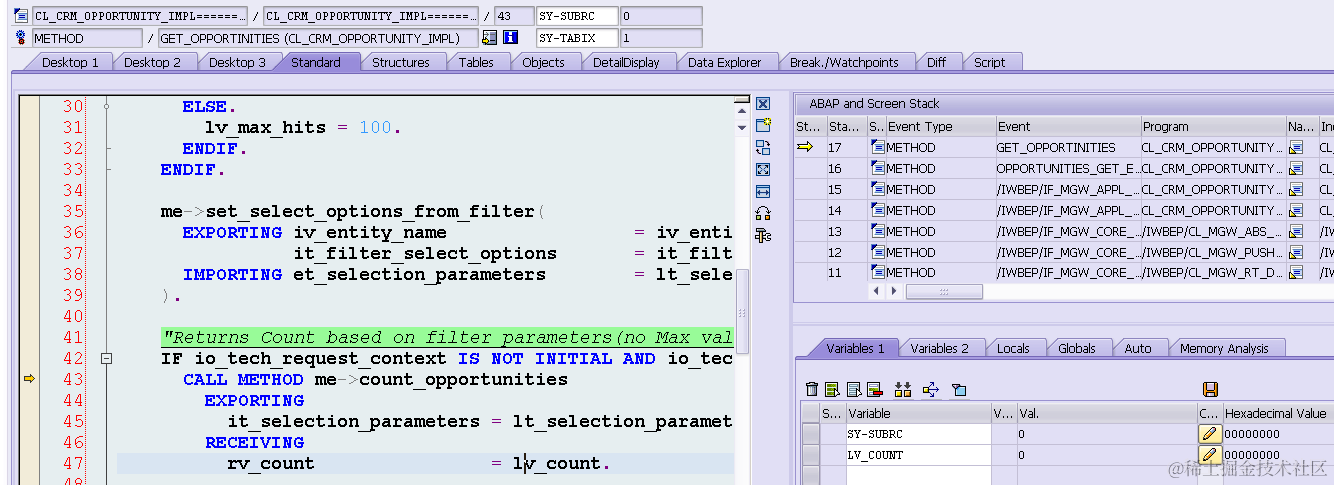Switch to the Structures tab

pyautogui.click(x=401, y=62)
